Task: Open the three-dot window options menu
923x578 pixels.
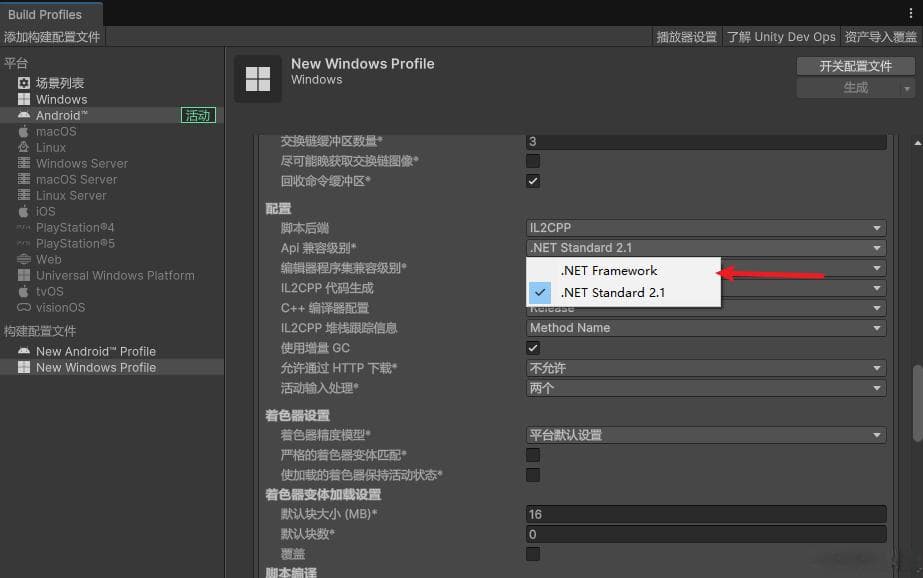Action: (x=911, y=13)
